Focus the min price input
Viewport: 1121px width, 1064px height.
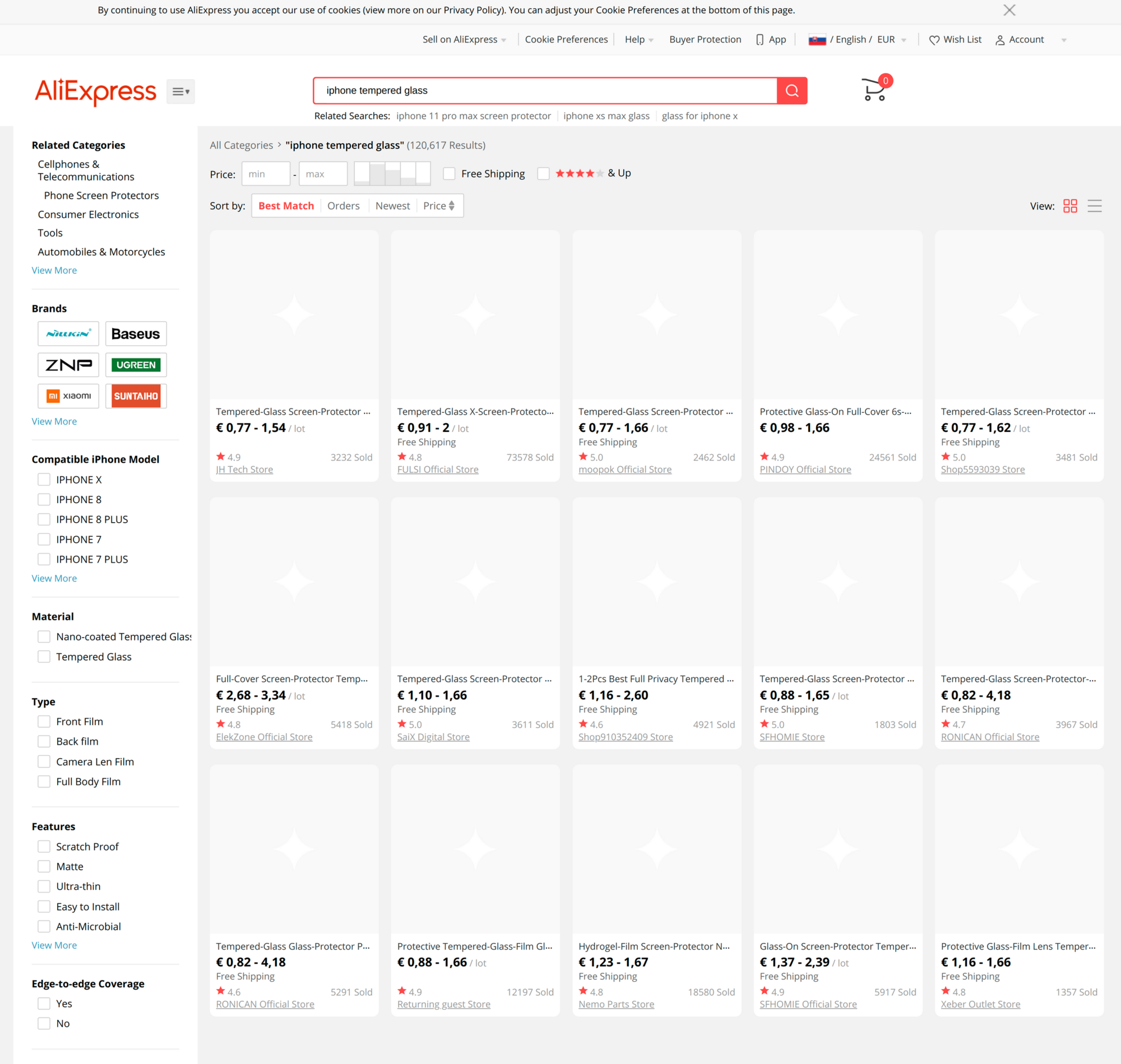pos(266,174)
